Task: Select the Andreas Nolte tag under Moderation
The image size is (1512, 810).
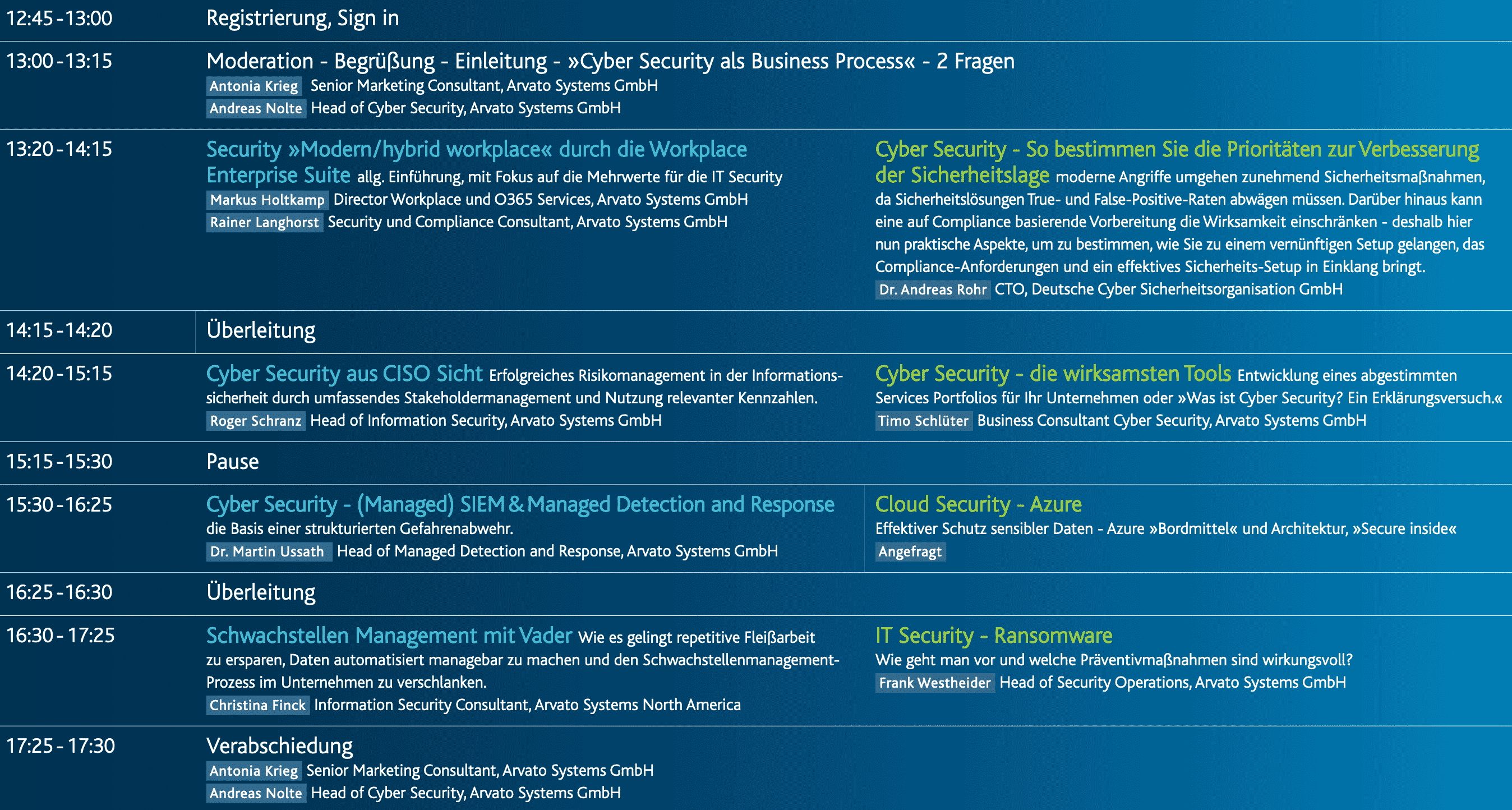Action: [256, 108]
